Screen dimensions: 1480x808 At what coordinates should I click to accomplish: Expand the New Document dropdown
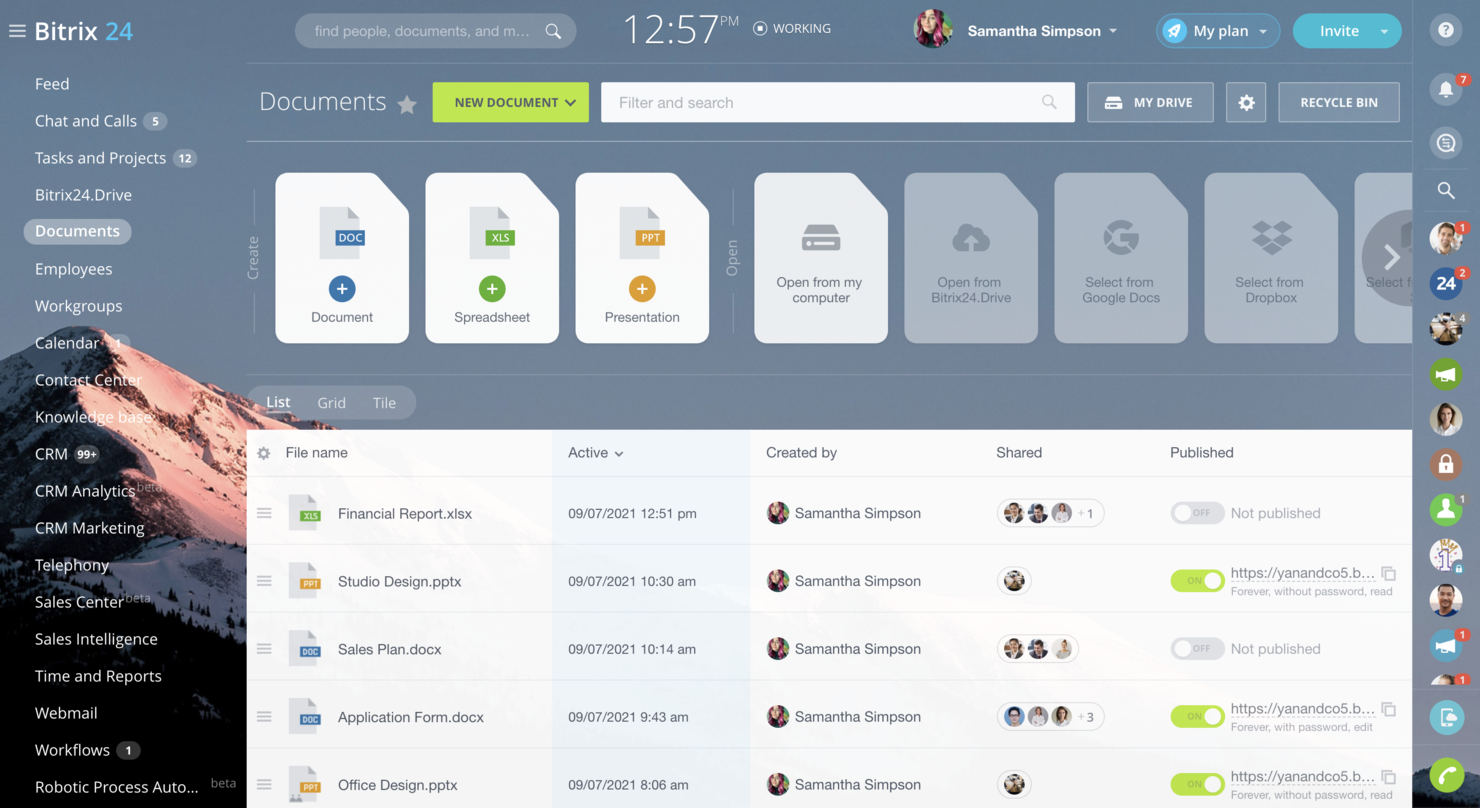(x=570, y=102)
